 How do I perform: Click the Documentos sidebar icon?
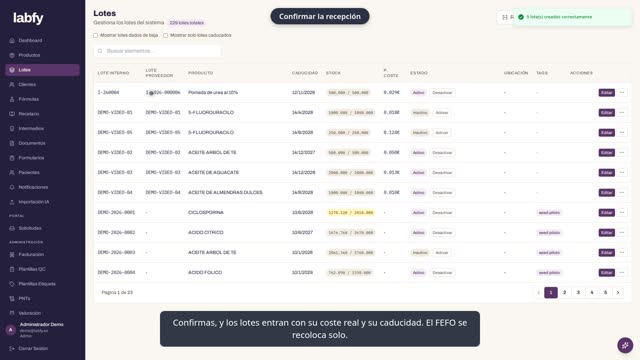coord(12,143)
